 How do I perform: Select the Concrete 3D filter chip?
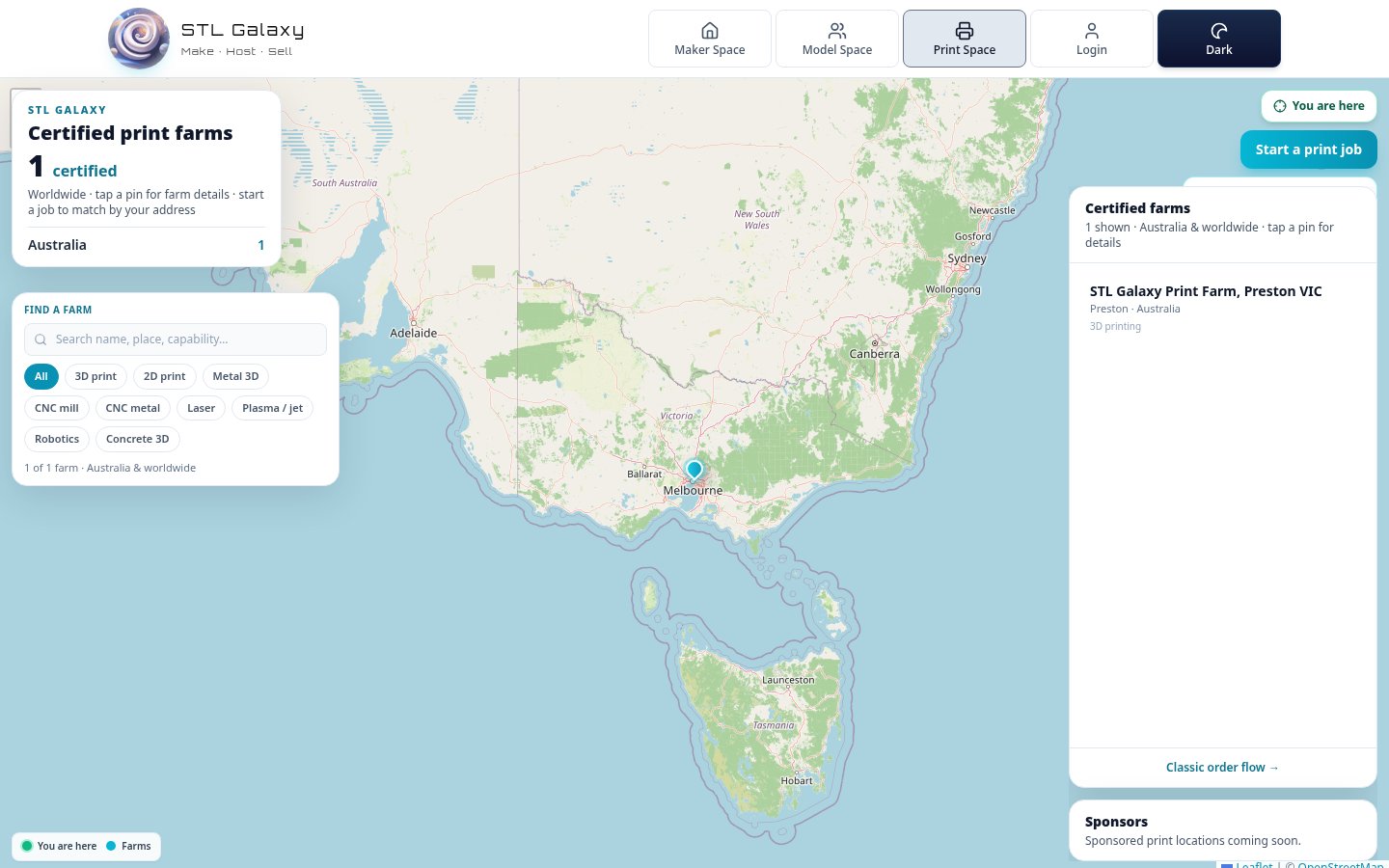point(138,439)
